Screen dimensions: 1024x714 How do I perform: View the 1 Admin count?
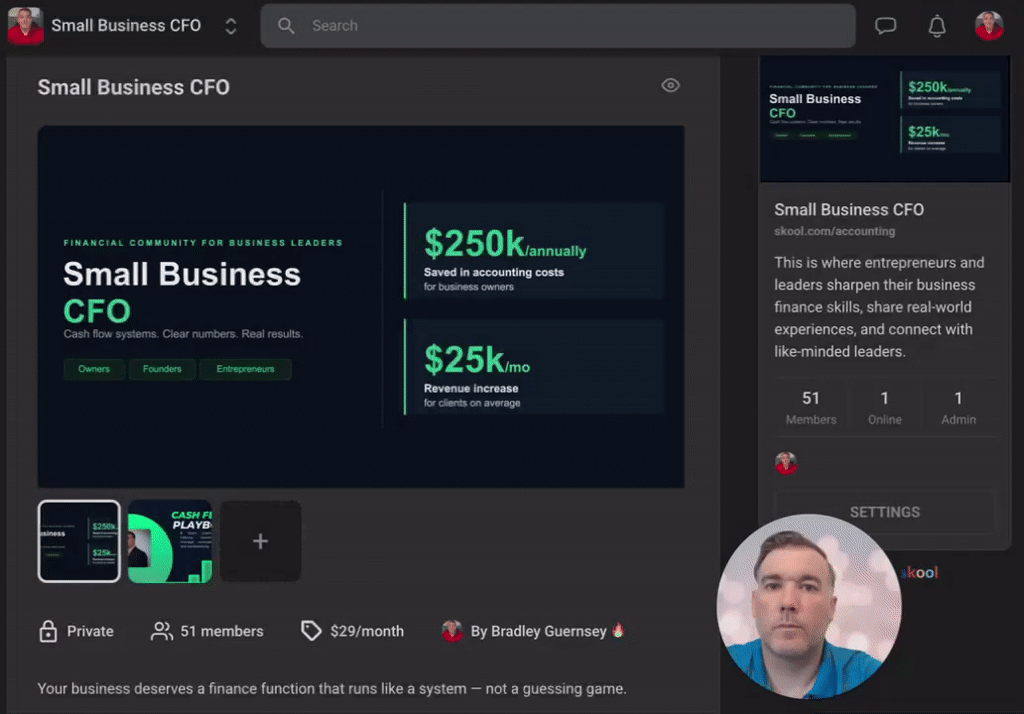tap(958, 408)
